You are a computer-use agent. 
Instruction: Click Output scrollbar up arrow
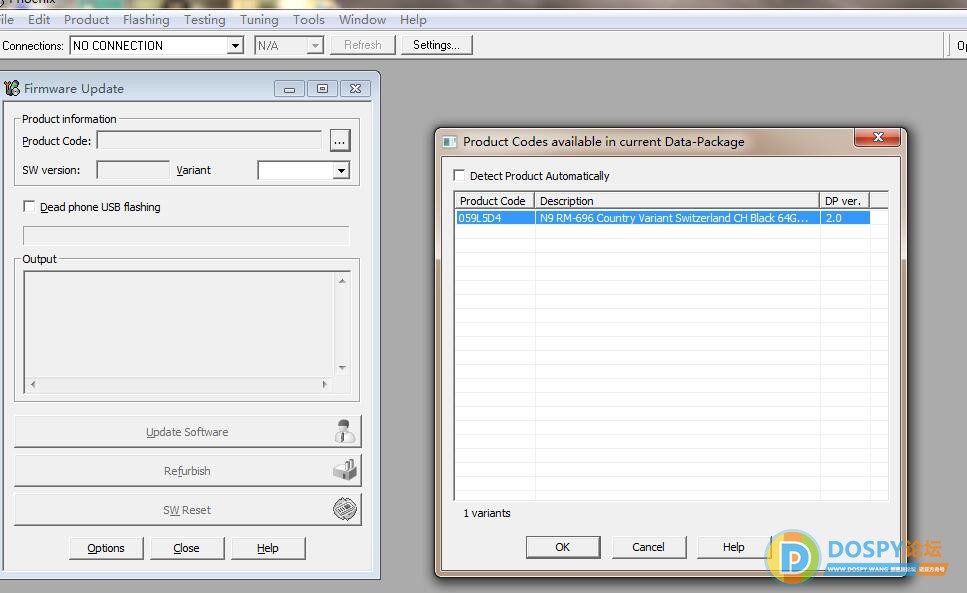[342, 280]
